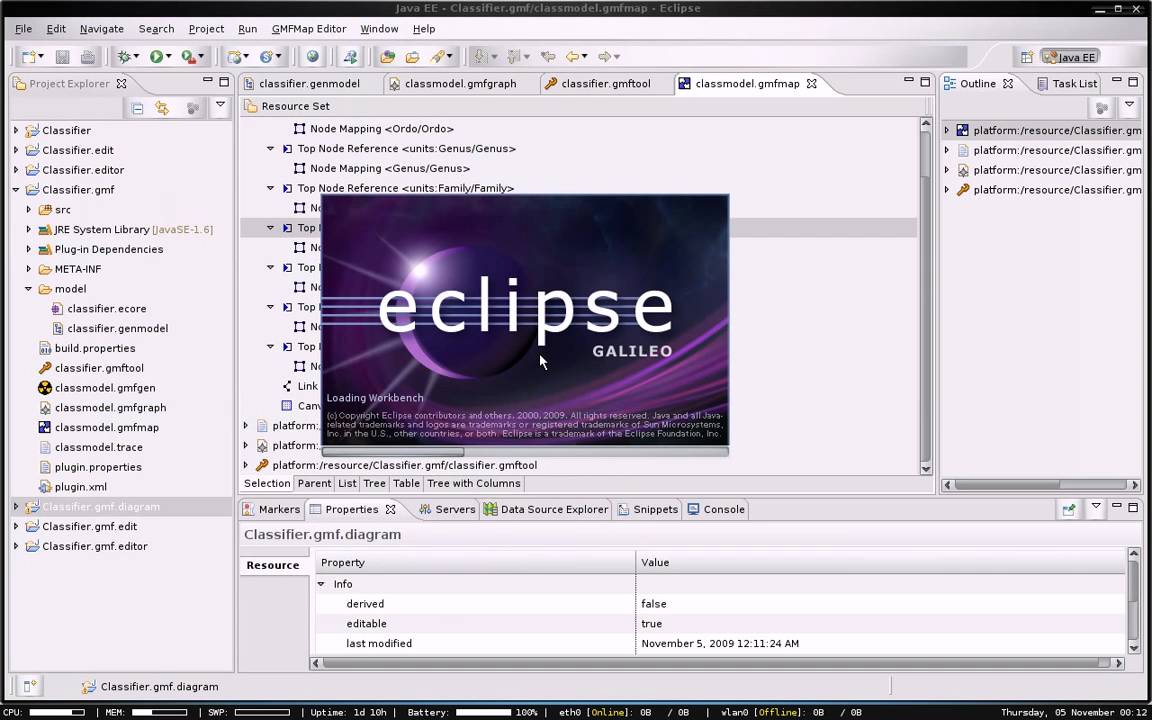Image resolution: width=1152 pixels, height=720 pixels.
Task: Expand platform:/resource classifier.gmftool entry in editor
Action: click(246, 465)
